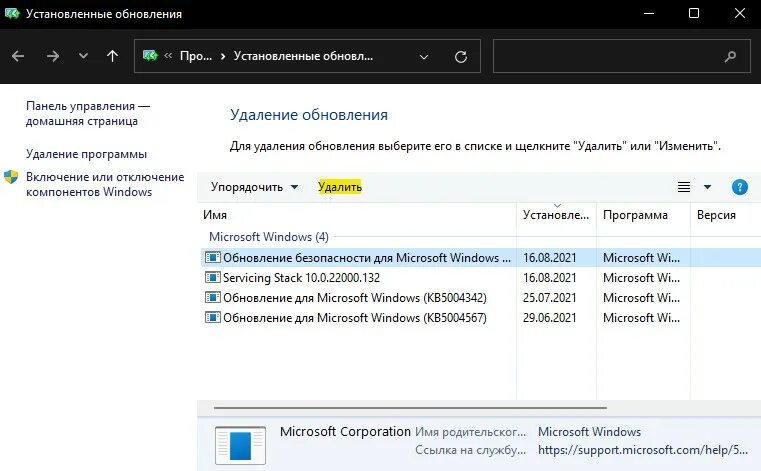Click the support.microsoft.com help link
Screen dimensions: 761x471
coord(643,450)
